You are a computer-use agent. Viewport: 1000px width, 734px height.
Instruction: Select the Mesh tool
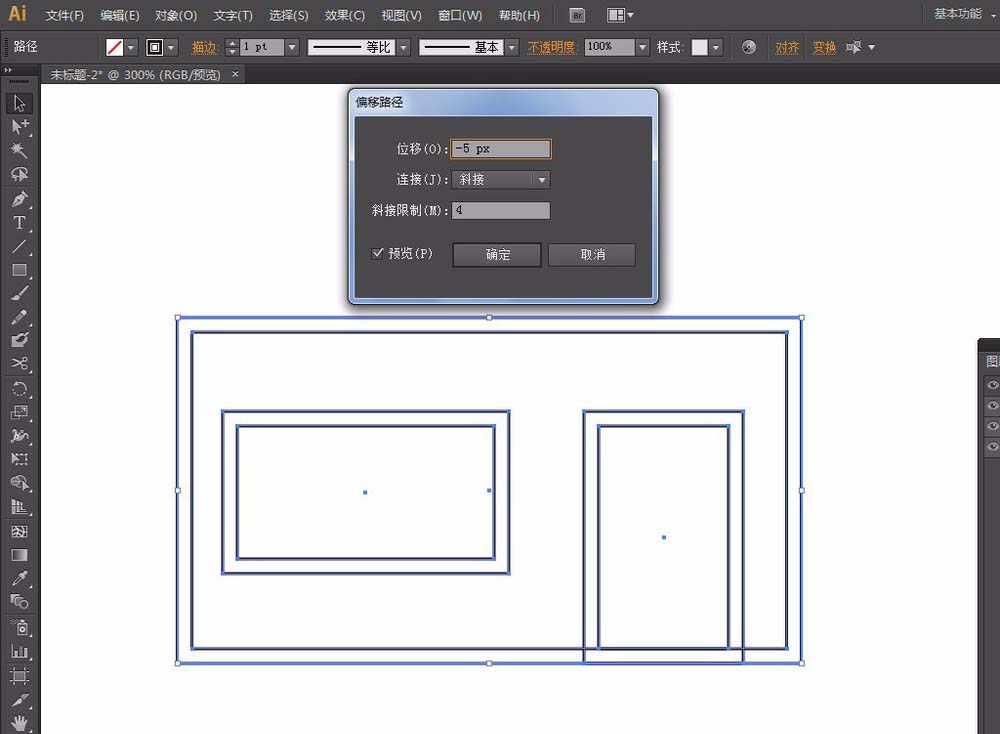tap(19, 531)
